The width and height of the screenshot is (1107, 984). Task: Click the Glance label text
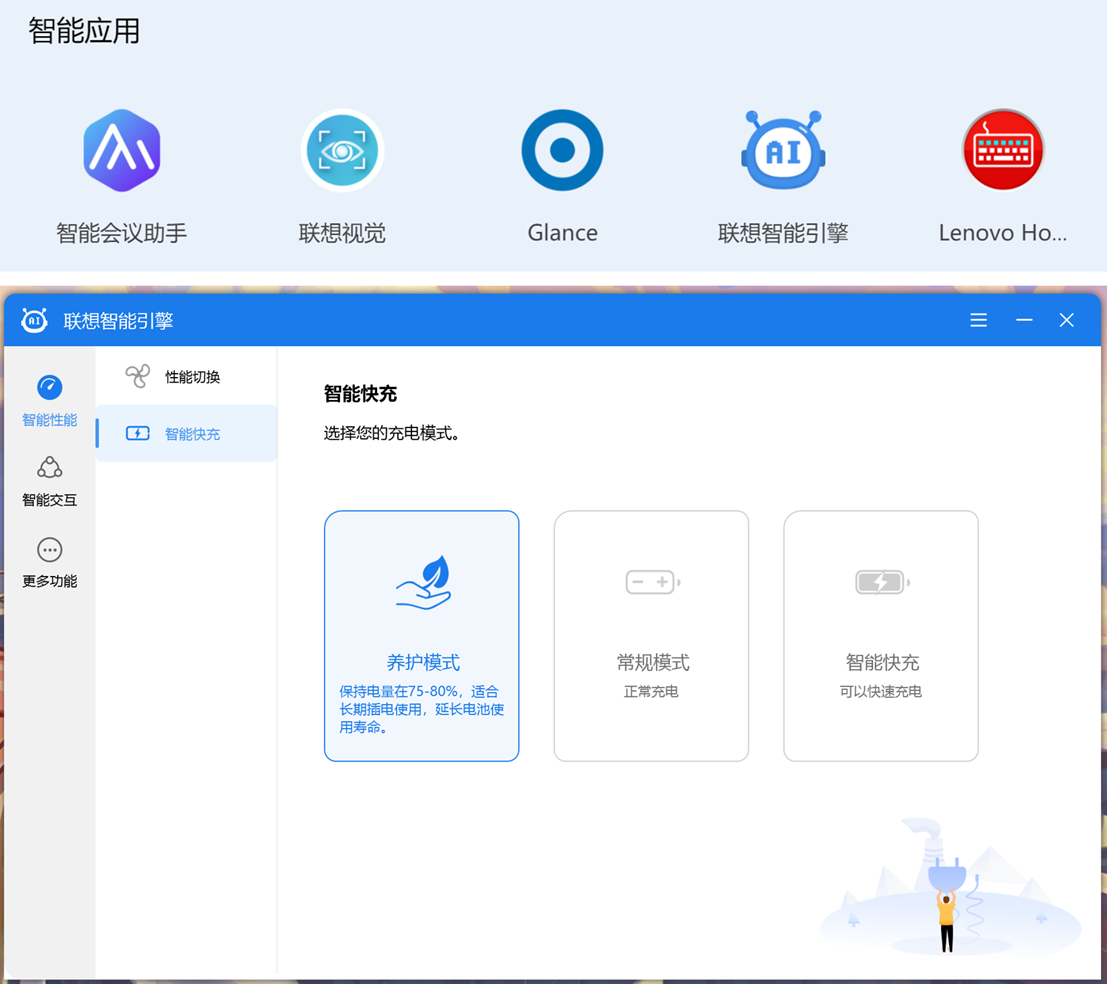coord(563,233)
